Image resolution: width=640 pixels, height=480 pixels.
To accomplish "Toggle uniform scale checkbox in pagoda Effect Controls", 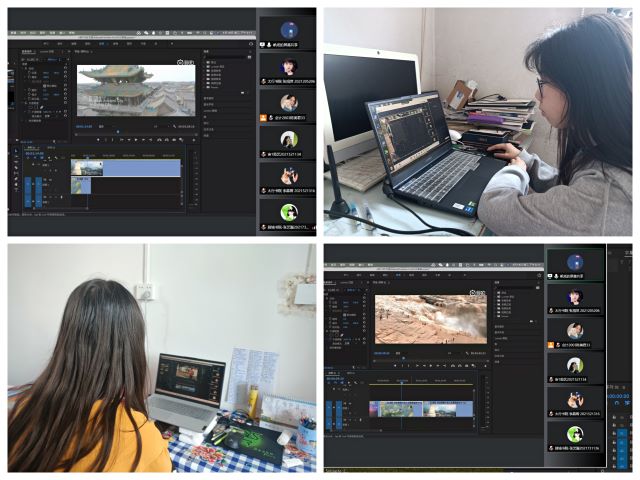I will click(x=44, y=86).
